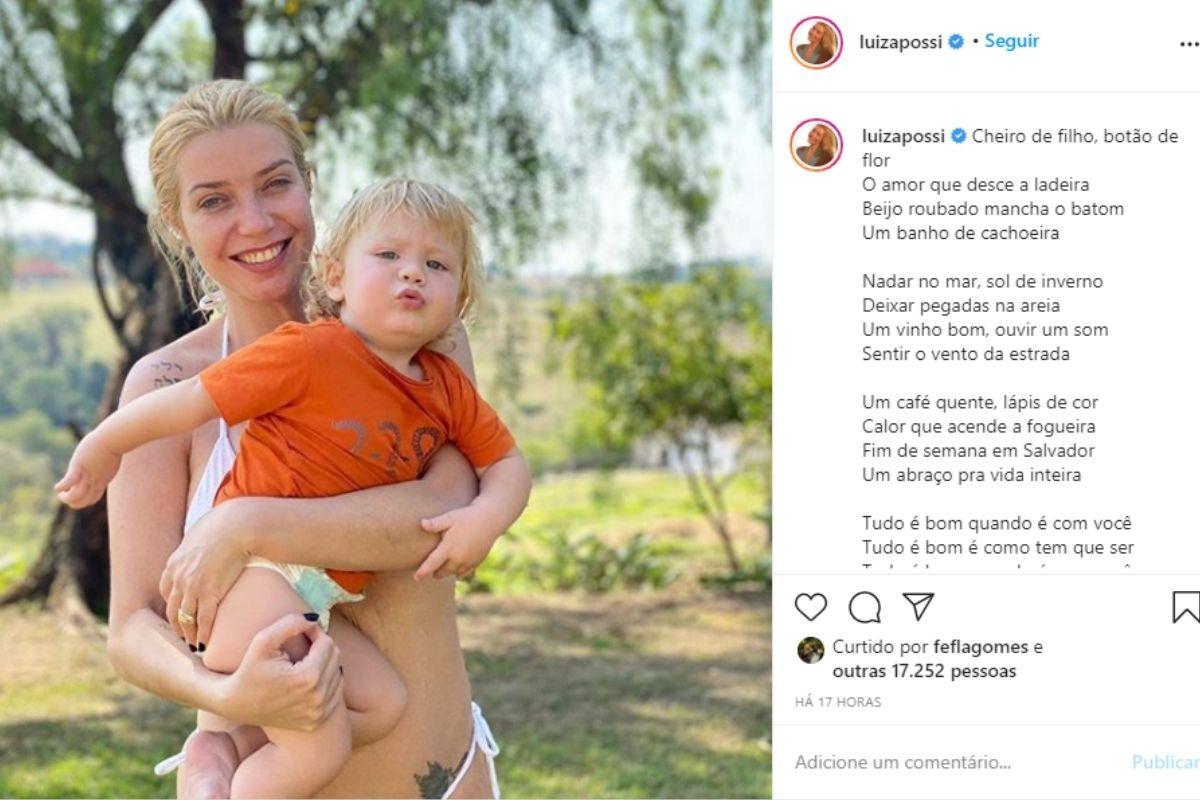The height and width of the screenshot is (800, 1200).
Task: Click verified badge in the caption
Action: click(958, 137)
